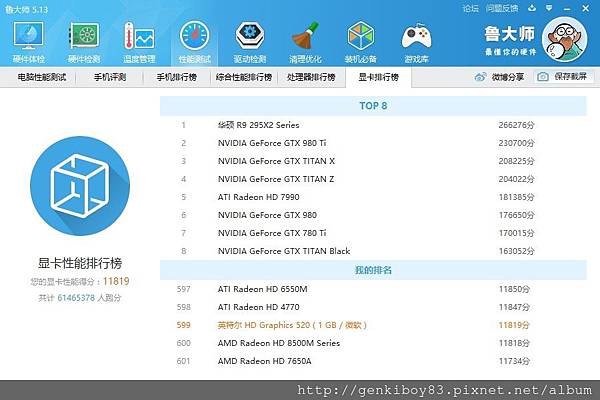Select NVIDIA GeForce GTX TITAN Z row
Image resolution: width=600 pixels, height=400 pixels.
pos(373,179)
